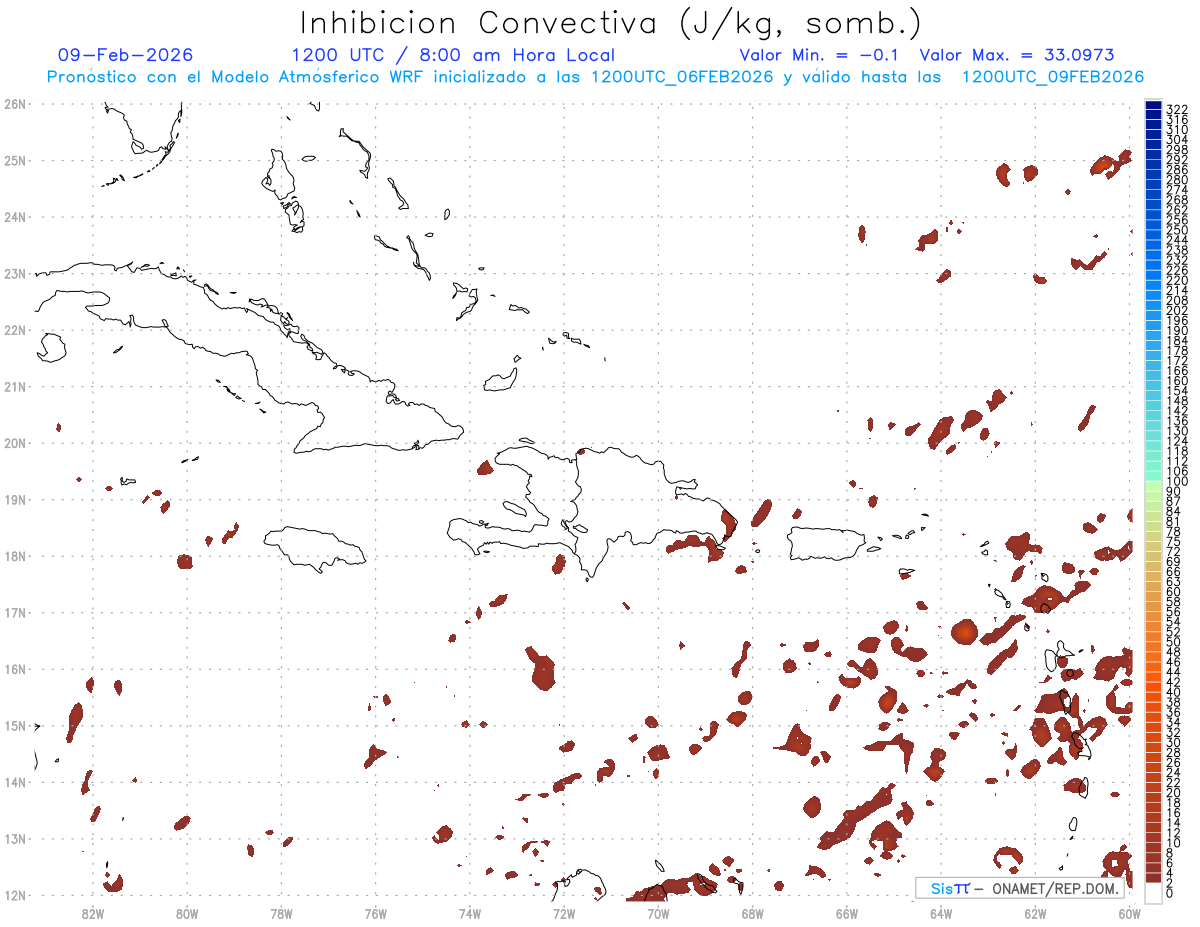Click the 23N latitude axis label
The width and height of the screenshot is (1200, 927).
[15, 273]
